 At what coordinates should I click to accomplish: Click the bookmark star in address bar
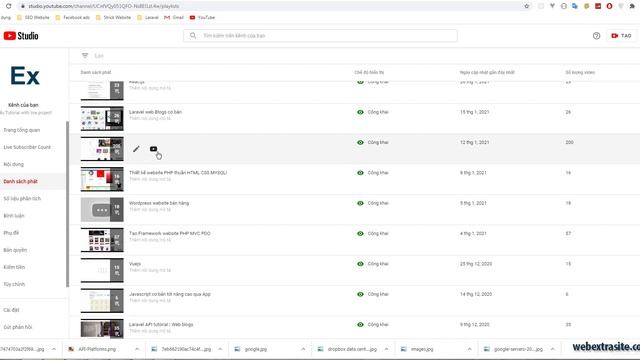[527, 6]
